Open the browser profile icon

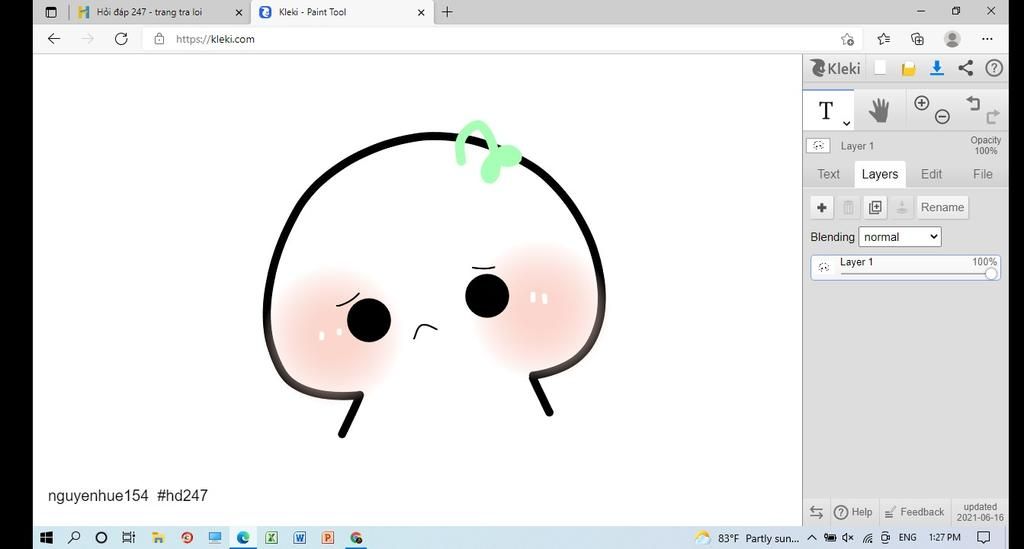[952, 39]
